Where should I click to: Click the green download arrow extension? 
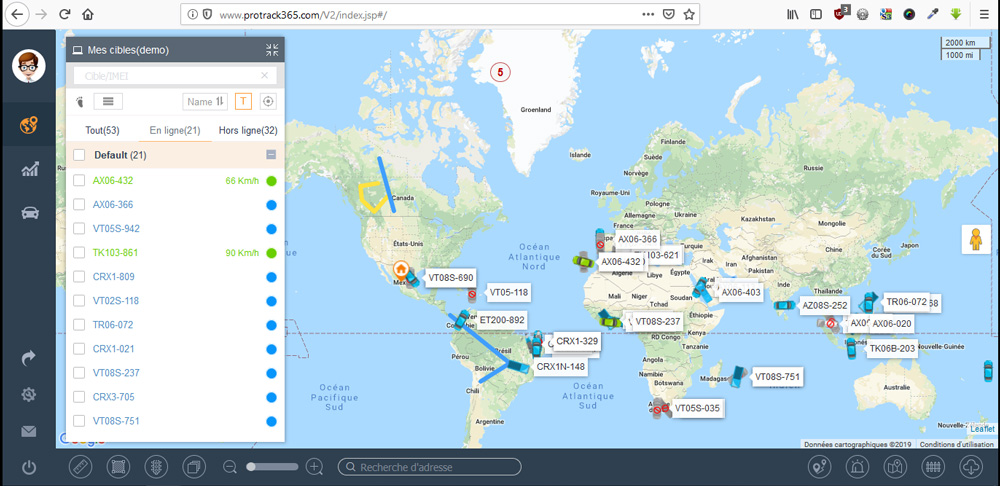click(x=955, y=14)
